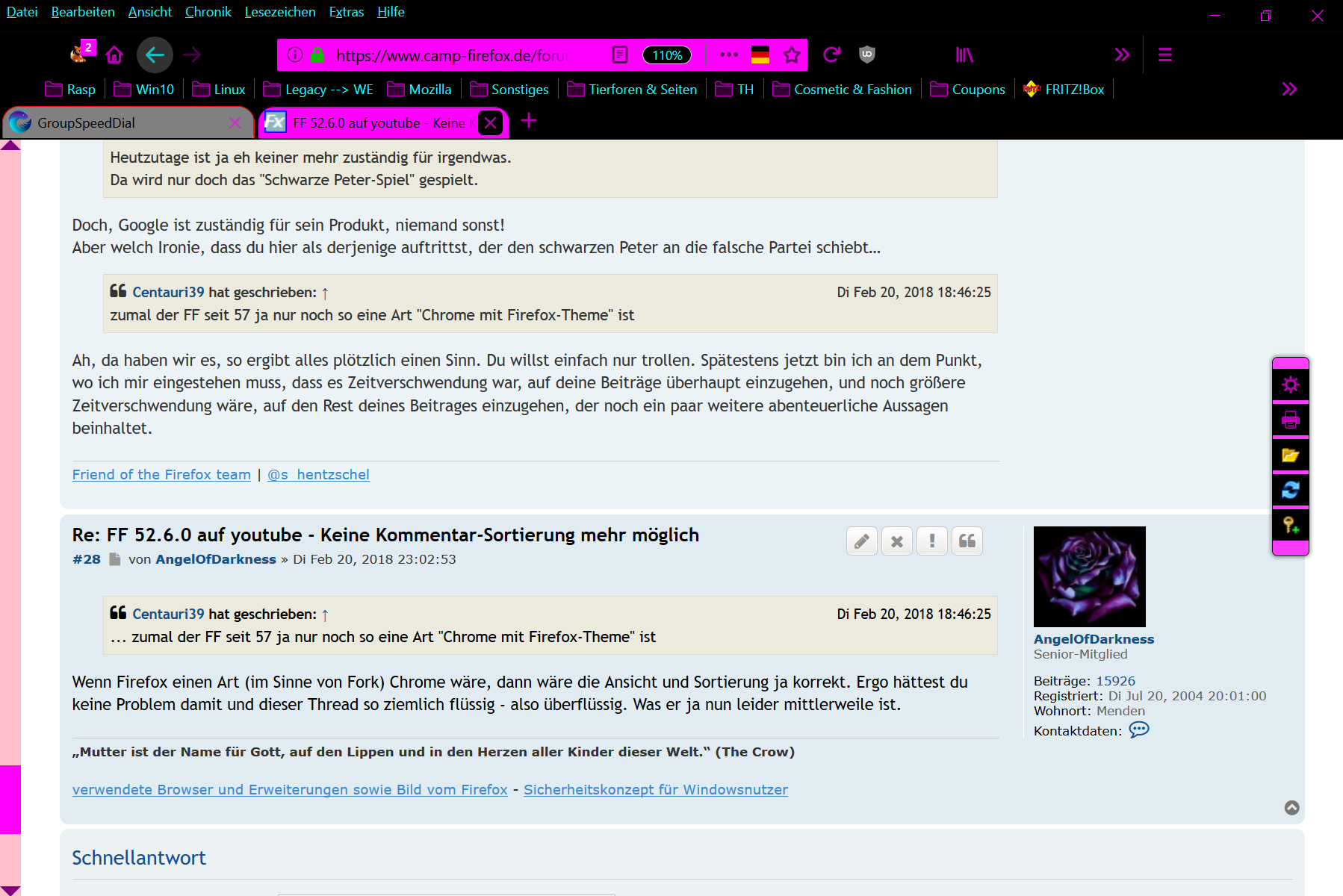
Task: Go forward with the forward arrow
Action: click(193, 55)
